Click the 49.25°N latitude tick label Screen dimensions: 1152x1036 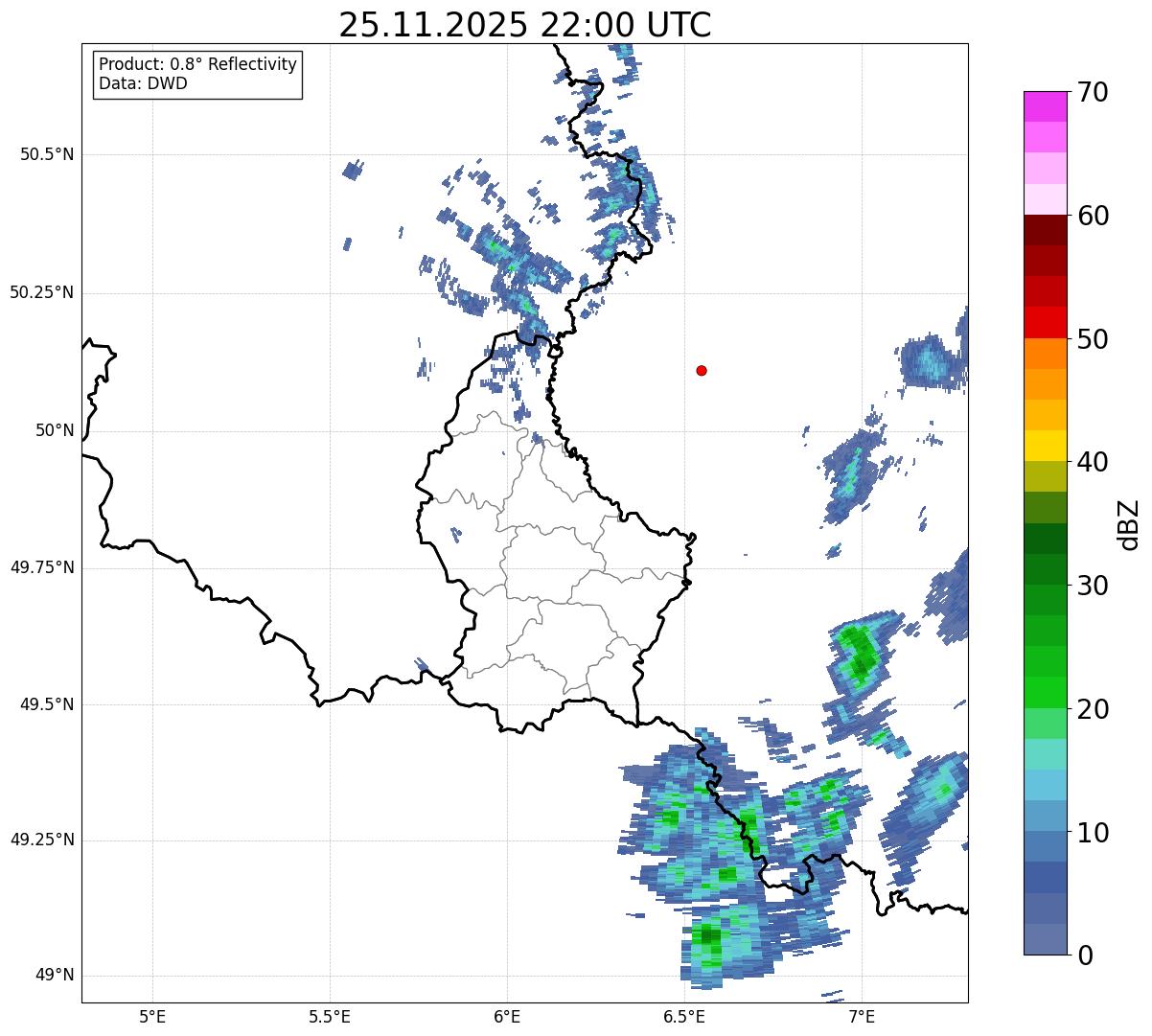[41, 840]
